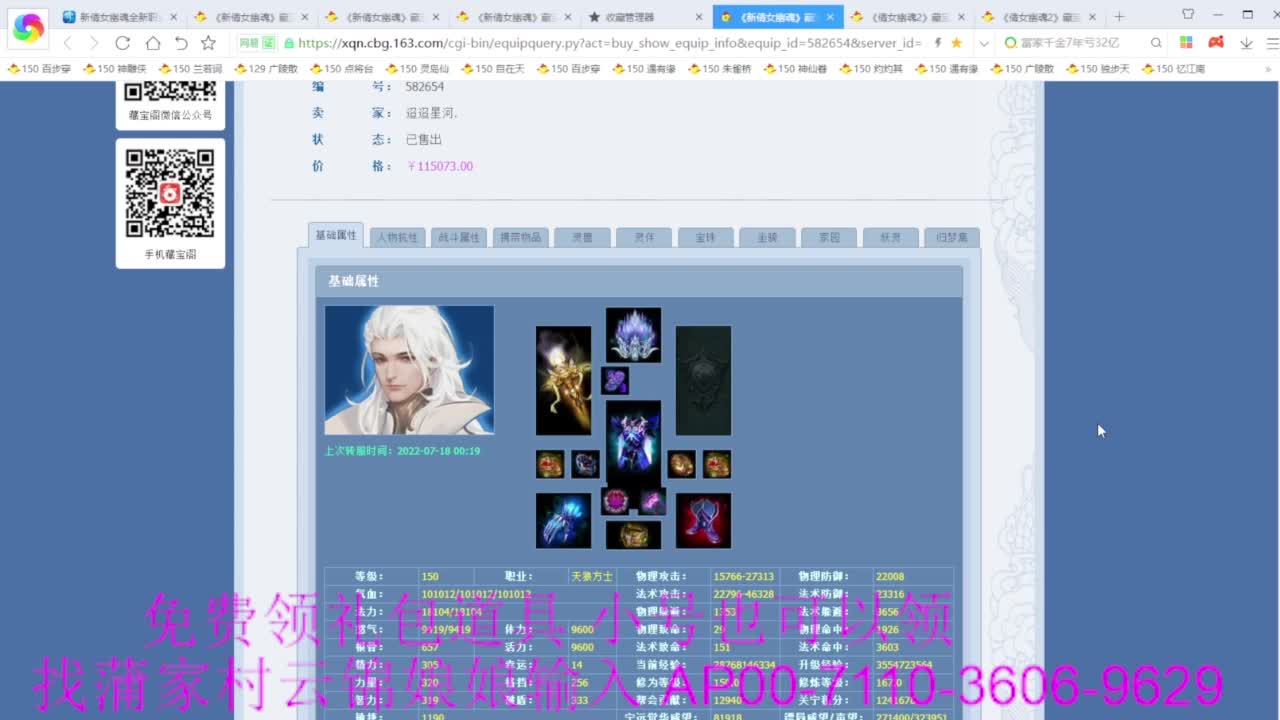The image size is (1280, 720).
Task: Open the apps grid icon near address bar
Action: tap(1184, 45)
